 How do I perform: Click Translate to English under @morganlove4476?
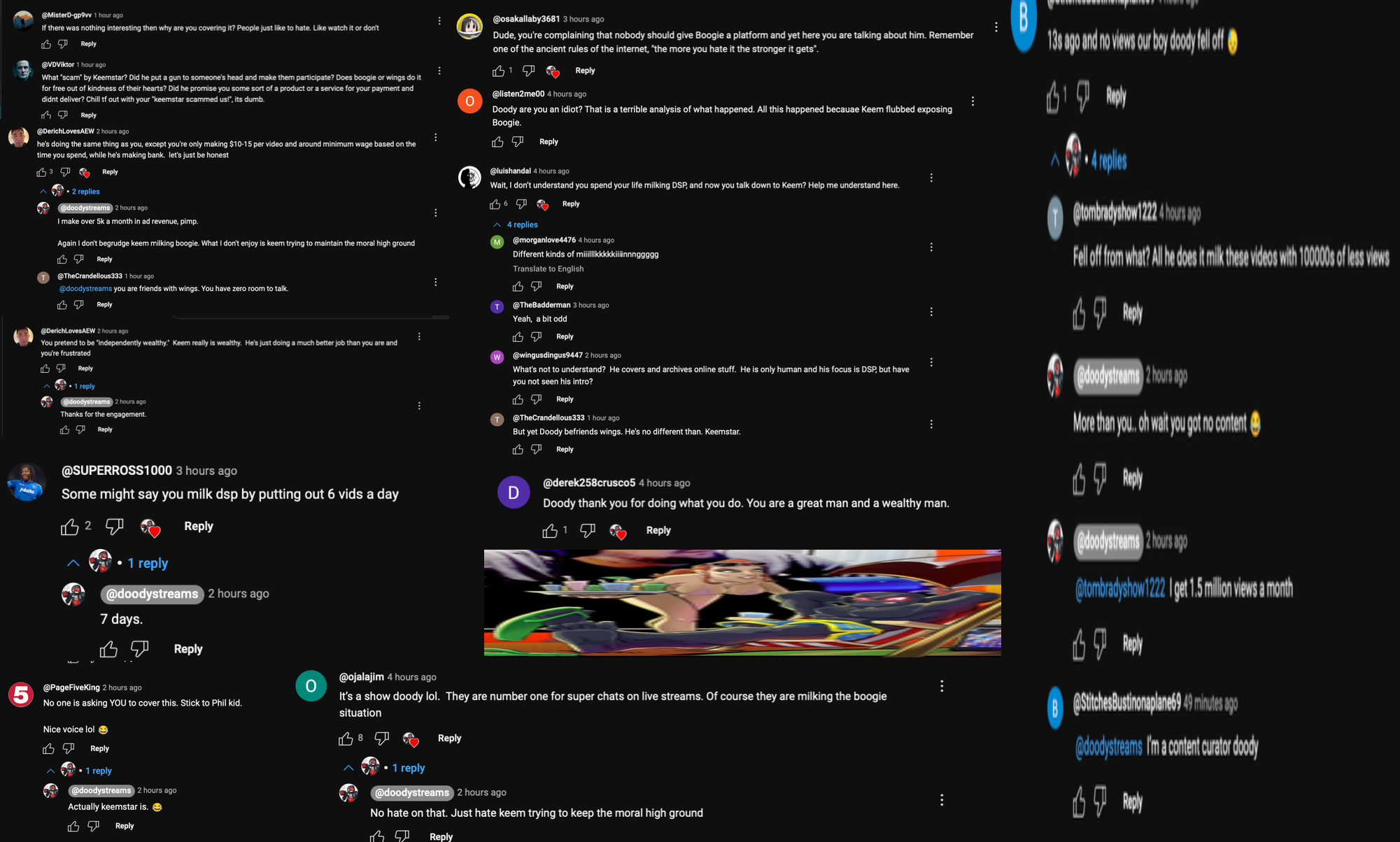point(548,269)
